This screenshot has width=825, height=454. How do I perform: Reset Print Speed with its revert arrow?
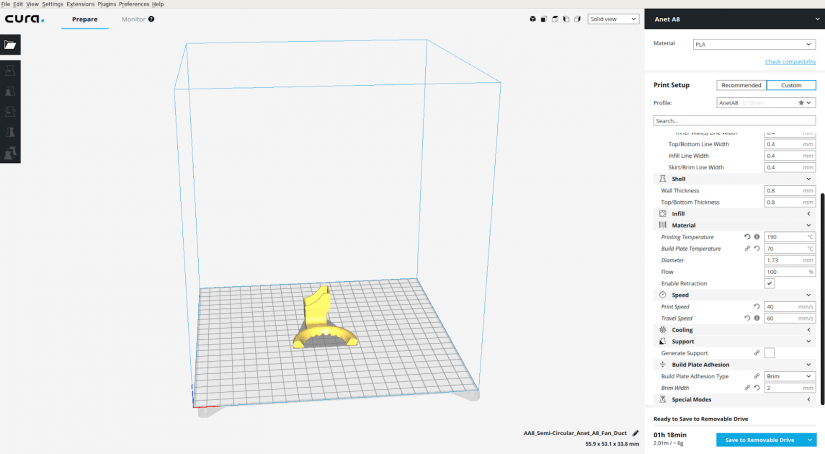pos(757,307)
